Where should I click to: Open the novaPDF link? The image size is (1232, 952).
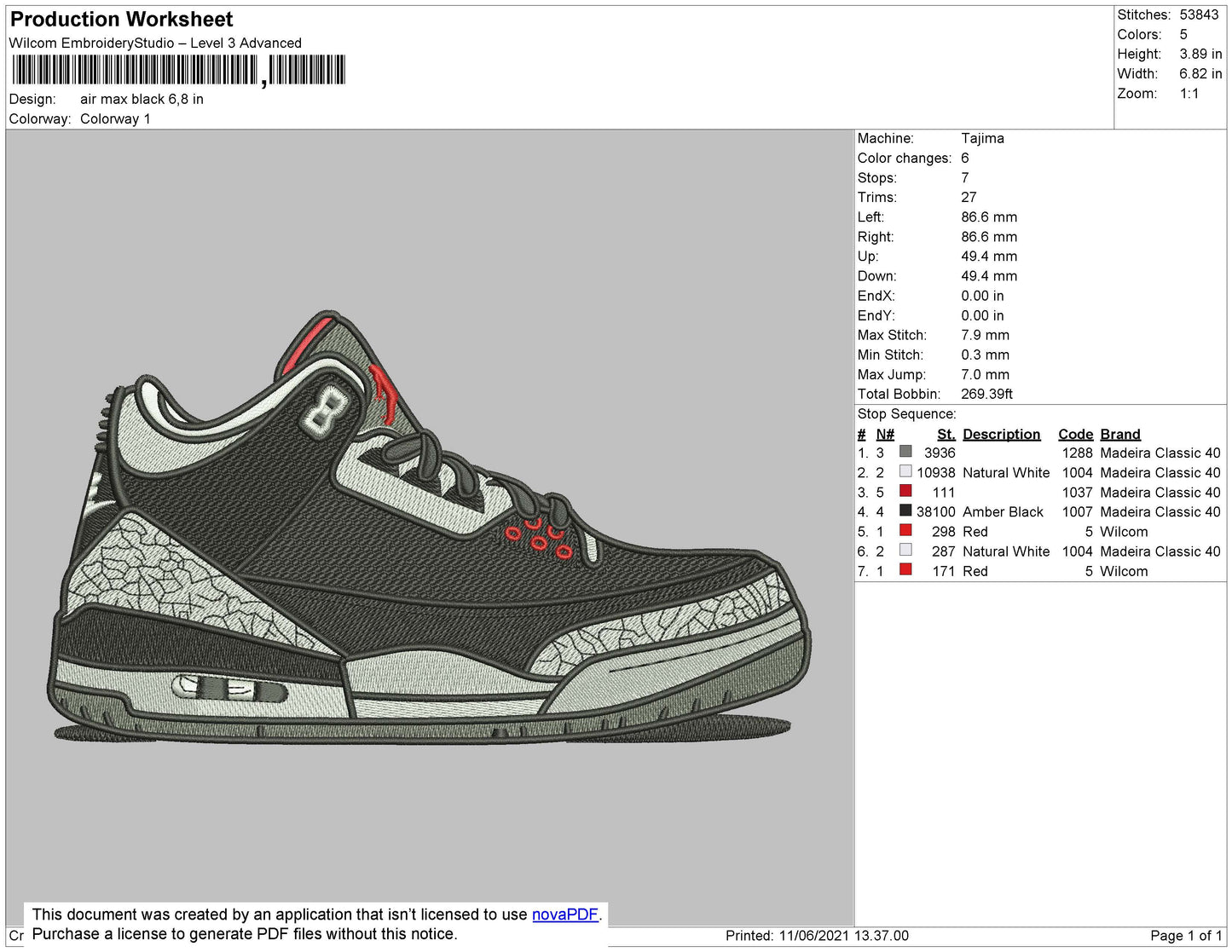click(x=564, y=914)
